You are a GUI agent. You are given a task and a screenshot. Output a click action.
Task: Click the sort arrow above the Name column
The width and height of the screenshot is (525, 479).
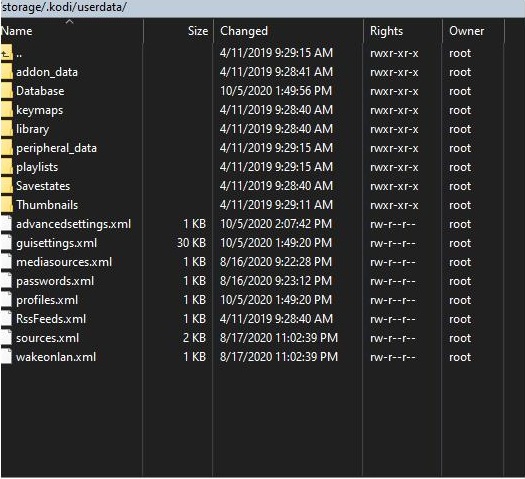click(69, 22)
